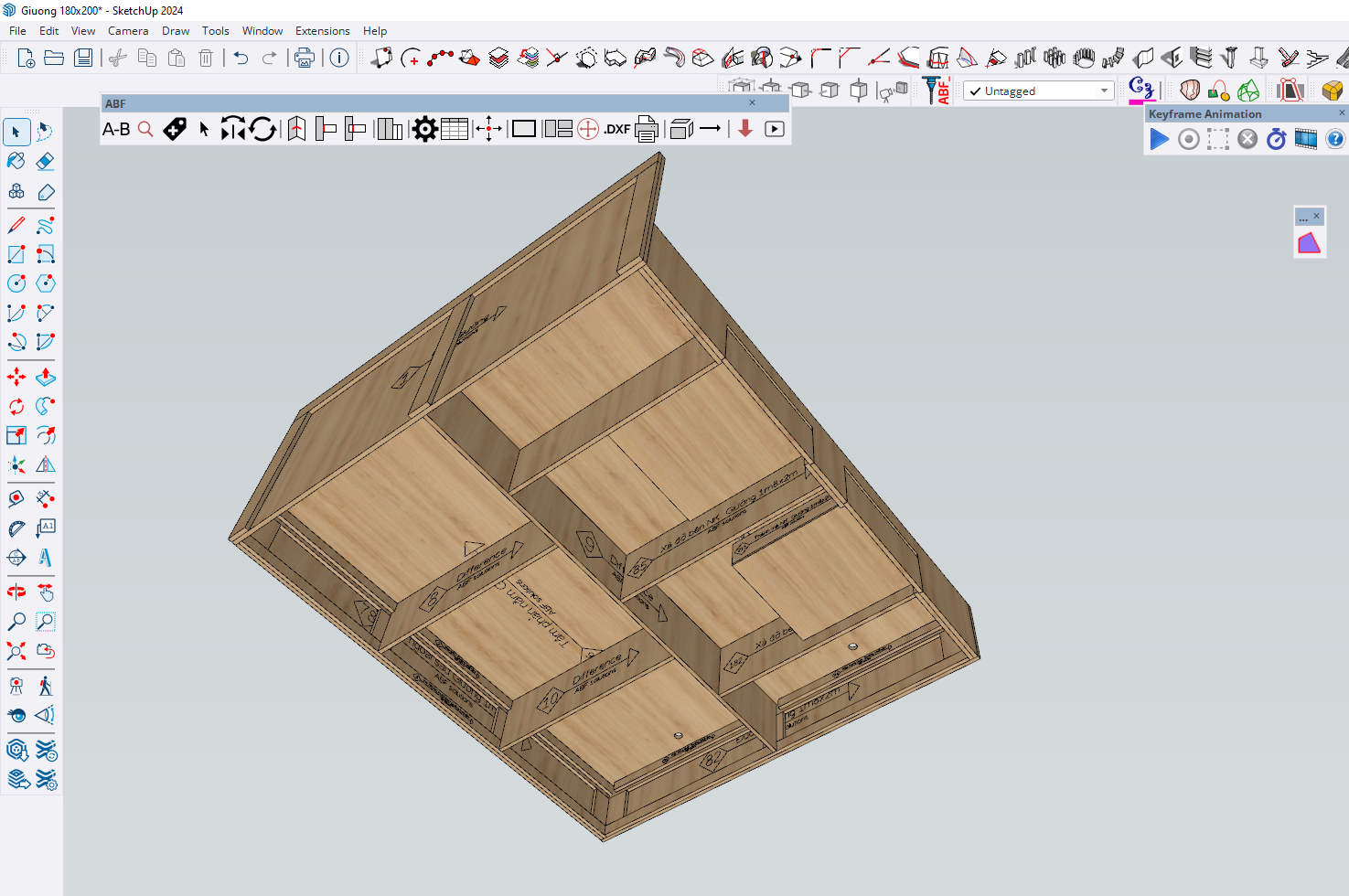
Task: Select the Paint Bucket tool
Action: tap(16, 162)
